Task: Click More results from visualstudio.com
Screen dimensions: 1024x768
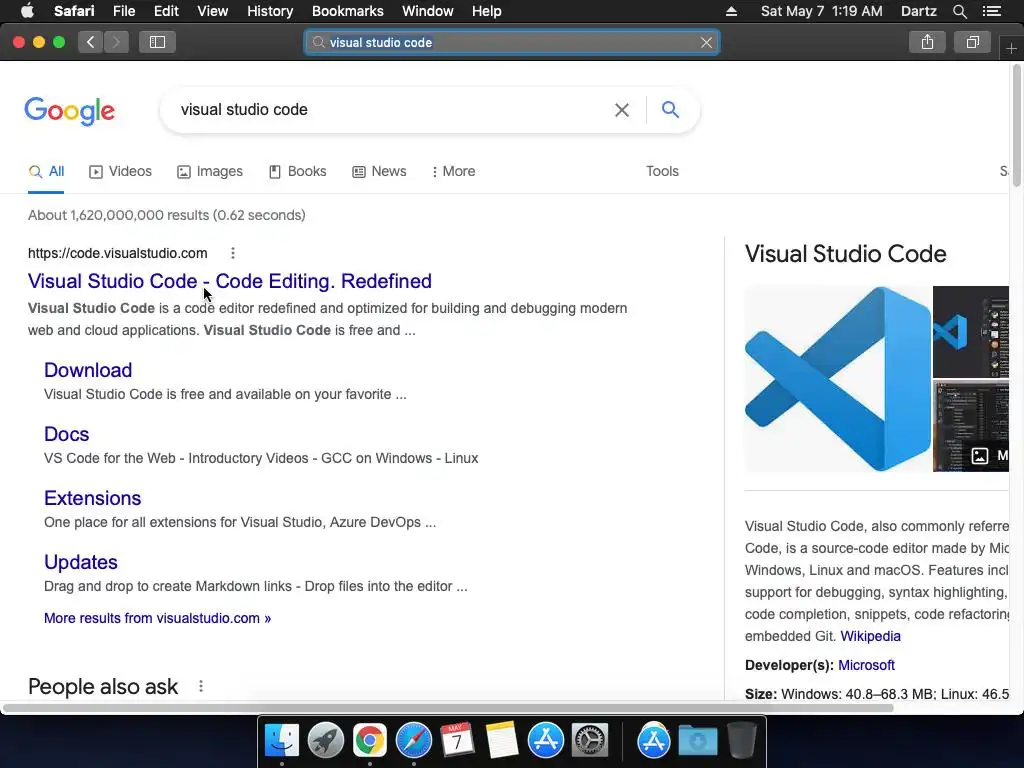Action: (x=157, y=618)
